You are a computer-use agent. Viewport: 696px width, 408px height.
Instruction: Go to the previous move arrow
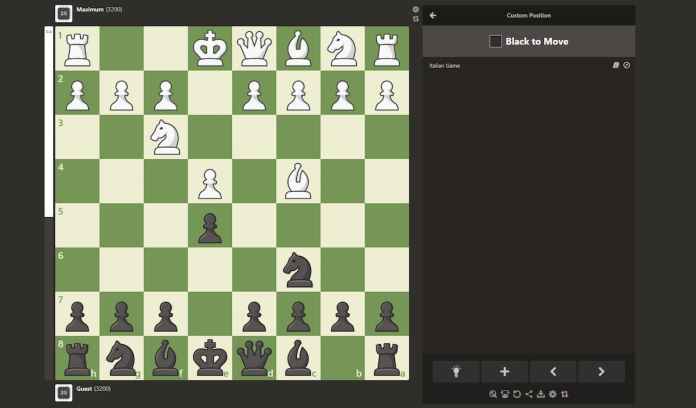coord(553,371)
